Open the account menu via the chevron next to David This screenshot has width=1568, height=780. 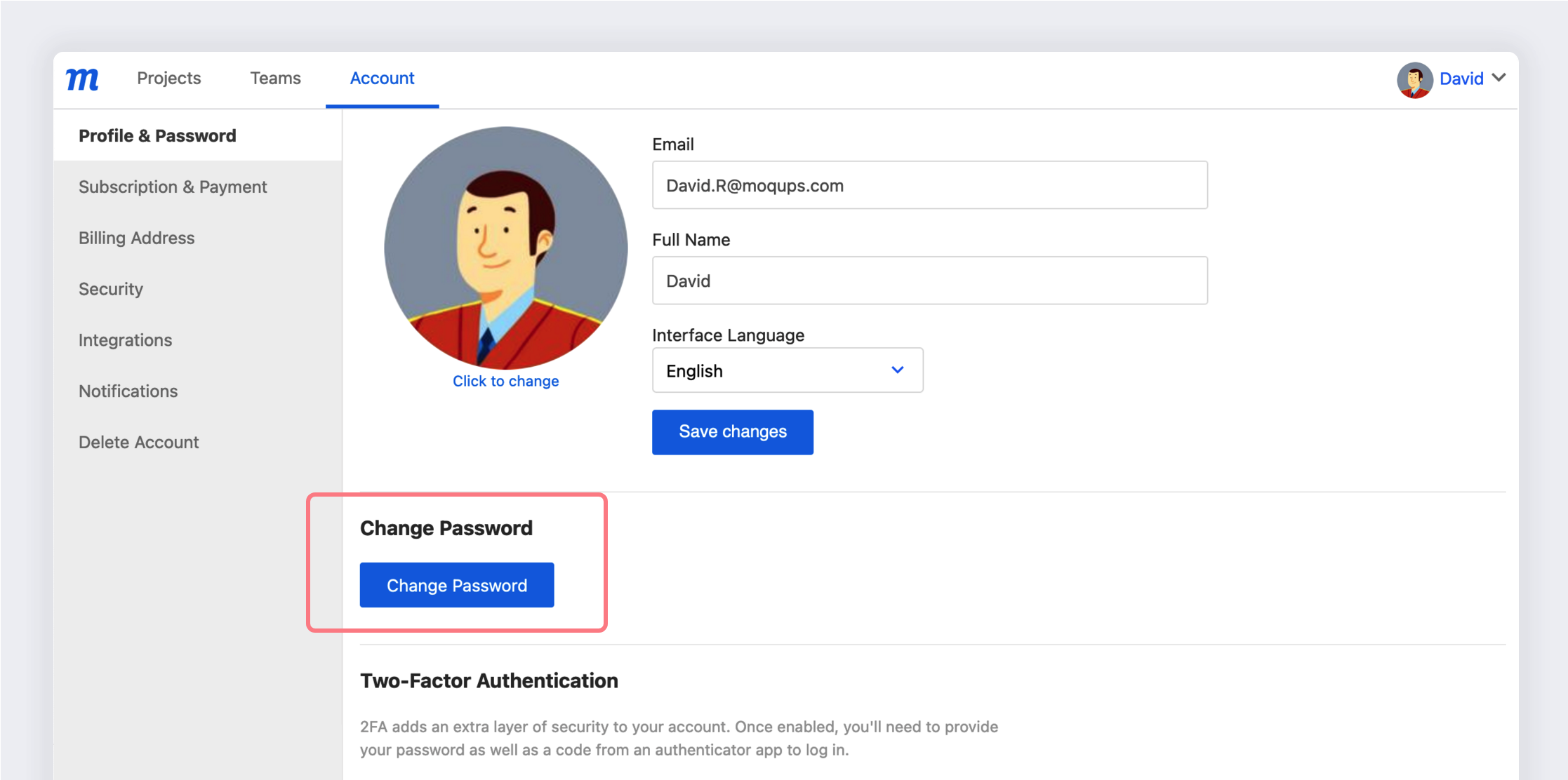coord(1501,79)
